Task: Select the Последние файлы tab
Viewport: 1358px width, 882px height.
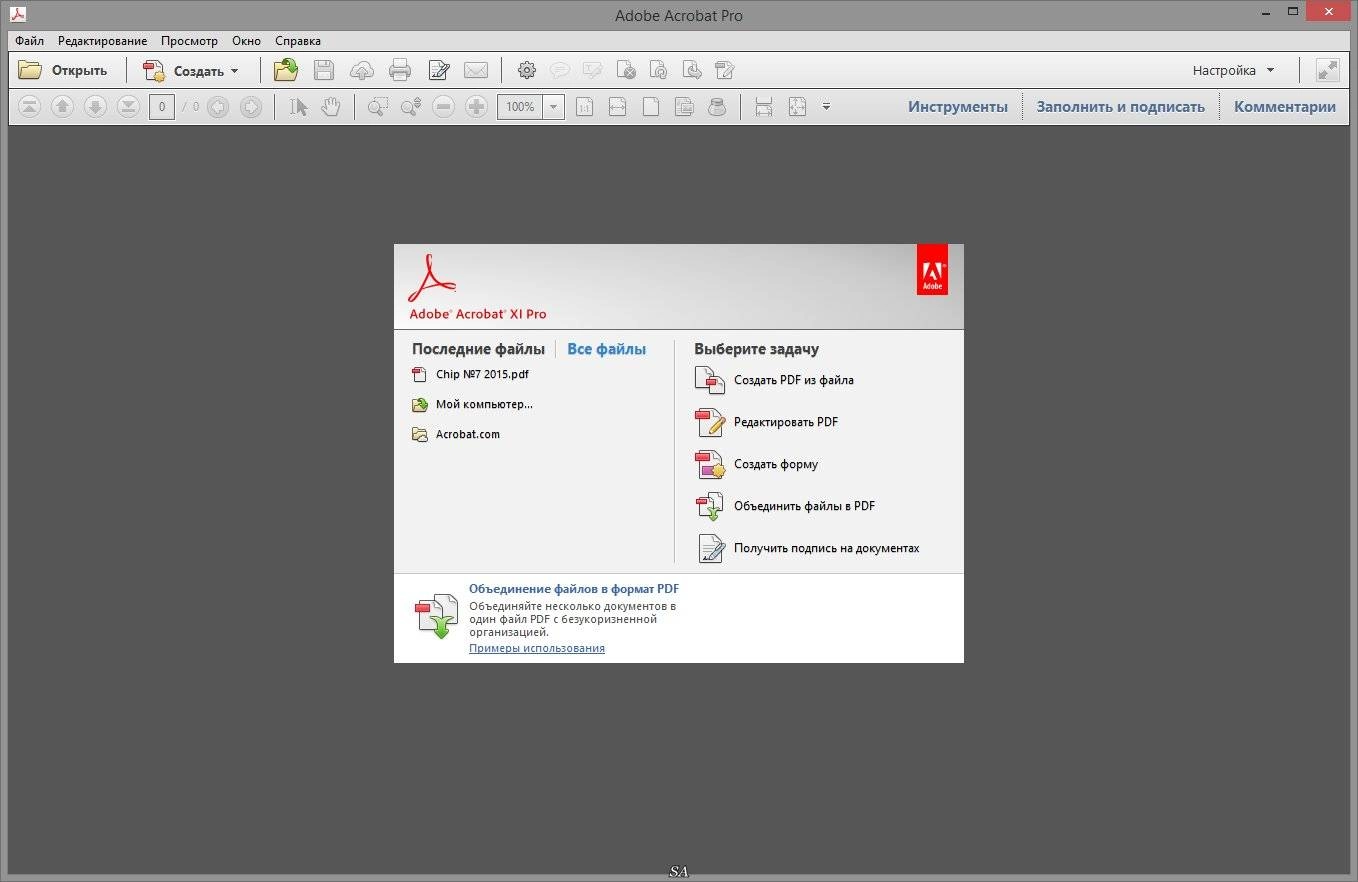Action: click(x=478, y=349)
